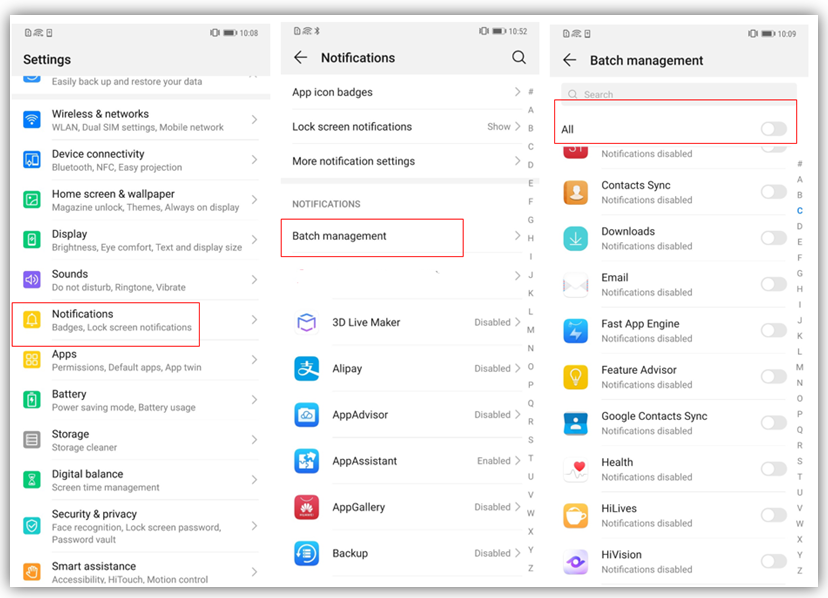The width and height of the screenshot is (828, 598).
Task: Tap the AppGallery Huawei icon
Action: click(306, 507)
